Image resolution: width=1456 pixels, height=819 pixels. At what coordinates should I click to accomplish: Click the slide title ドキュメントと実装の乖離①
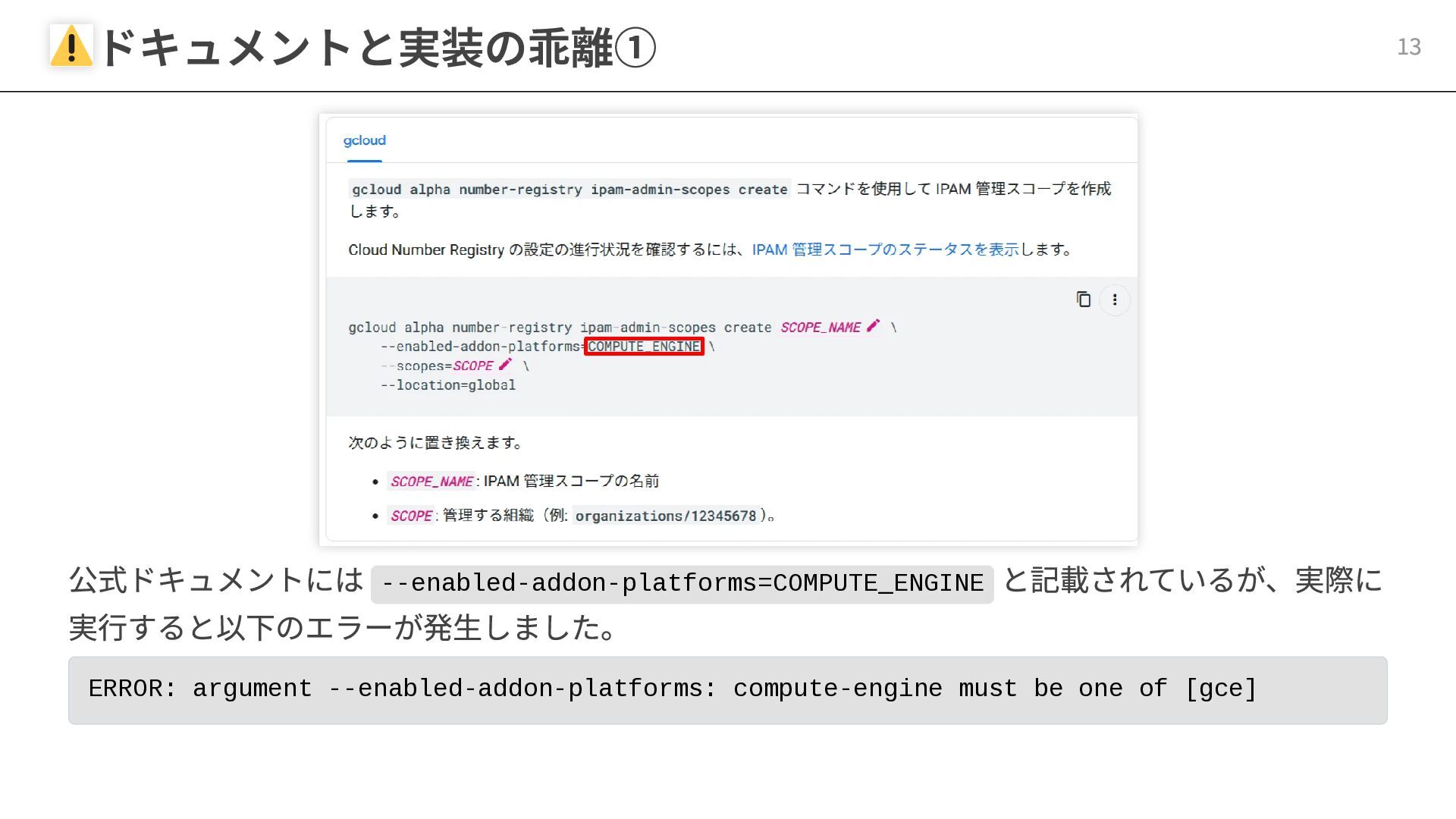point(378,47)
